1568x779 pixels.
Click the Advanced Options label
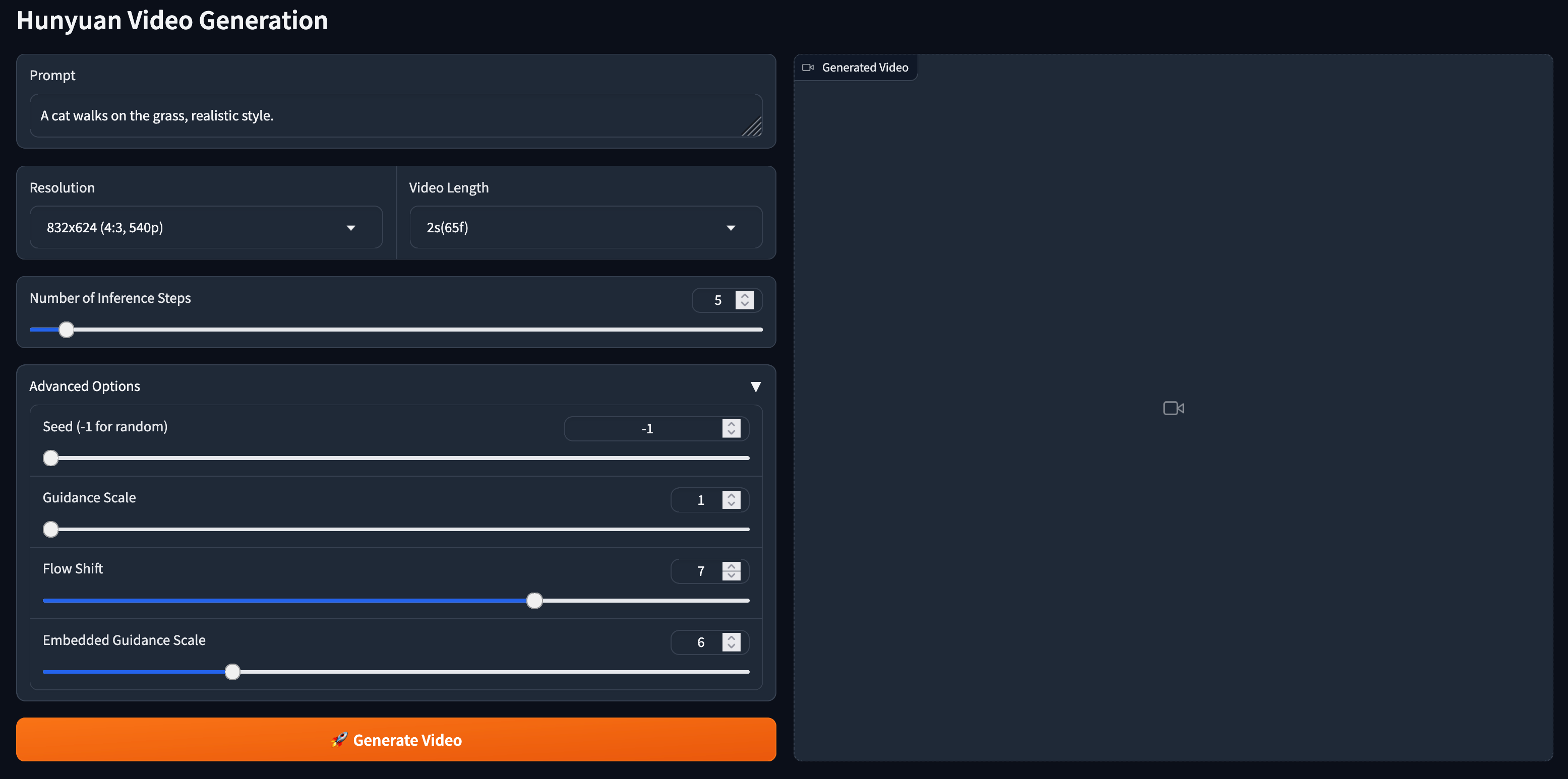pyautogui.click(x=85, y=386)
